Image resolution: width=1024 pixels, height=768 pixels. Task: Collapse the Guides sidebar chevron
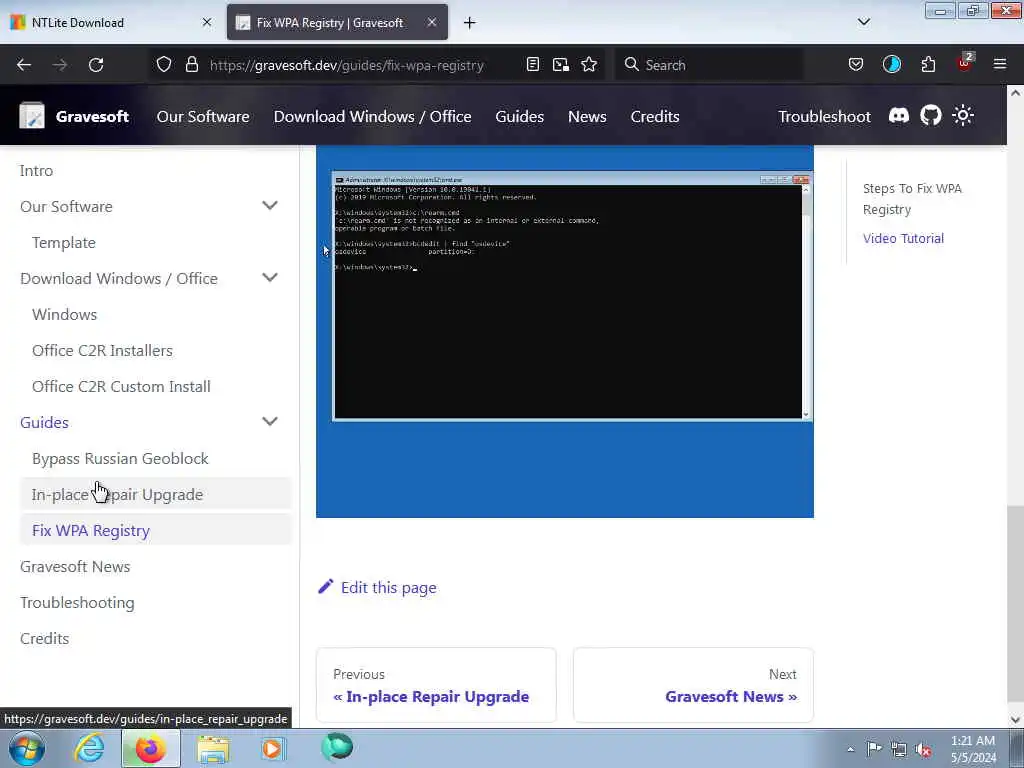pos(270,421)
